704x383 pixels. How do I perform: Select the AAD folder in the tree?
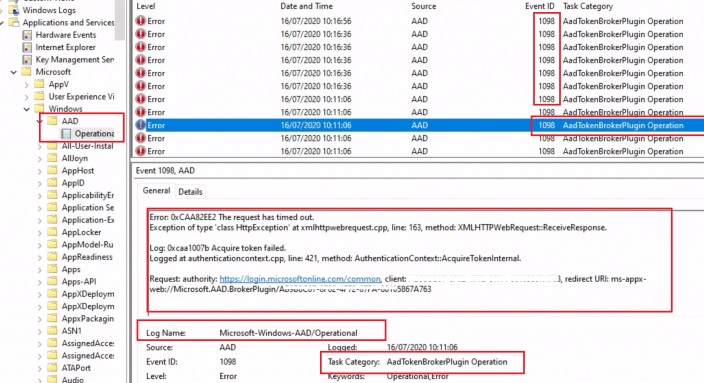coord(70,121)
